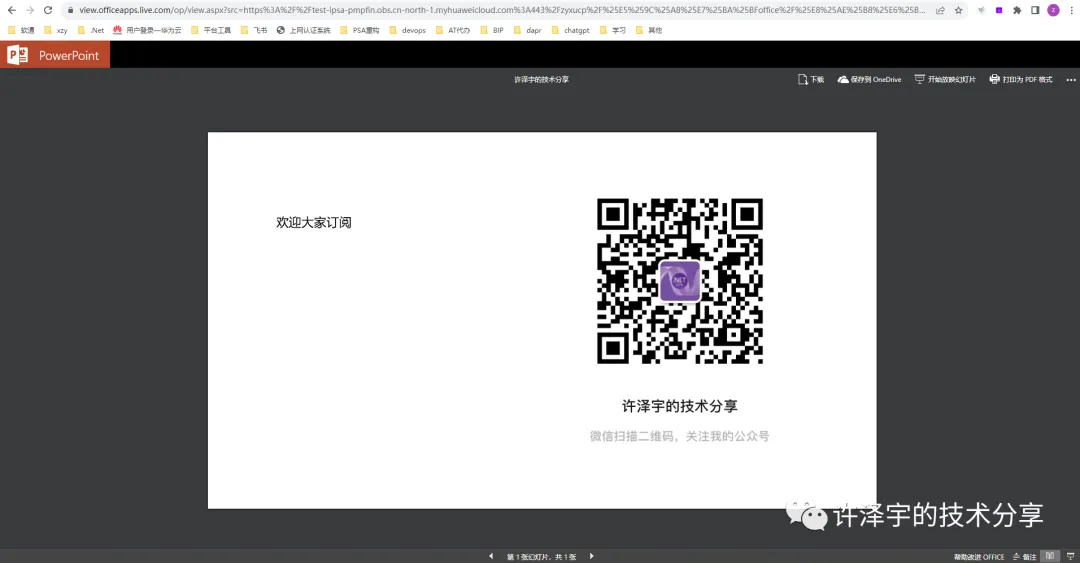Image resolution: width=1080 pixels, height=563 pixels.
Task: Click the 第 1 张幻灯片, 共 1 张 indicator
Action: coord(541,557)
